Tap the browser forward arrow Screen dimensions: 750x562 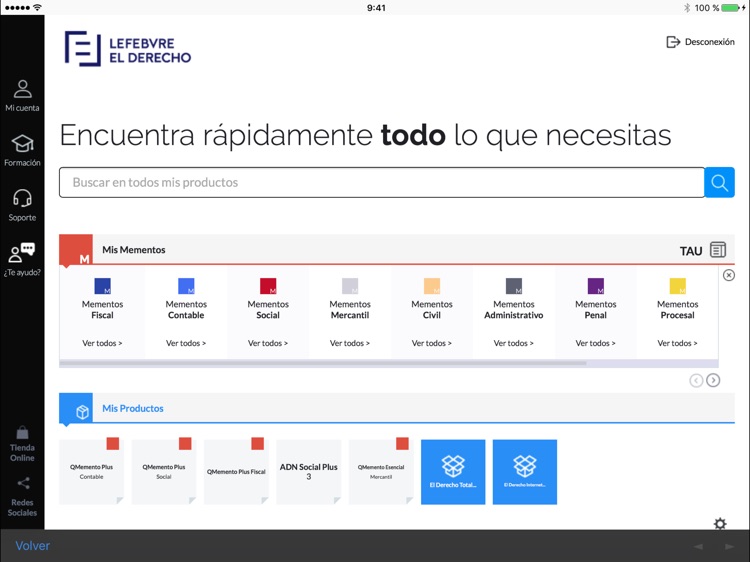tap(729, 547)
